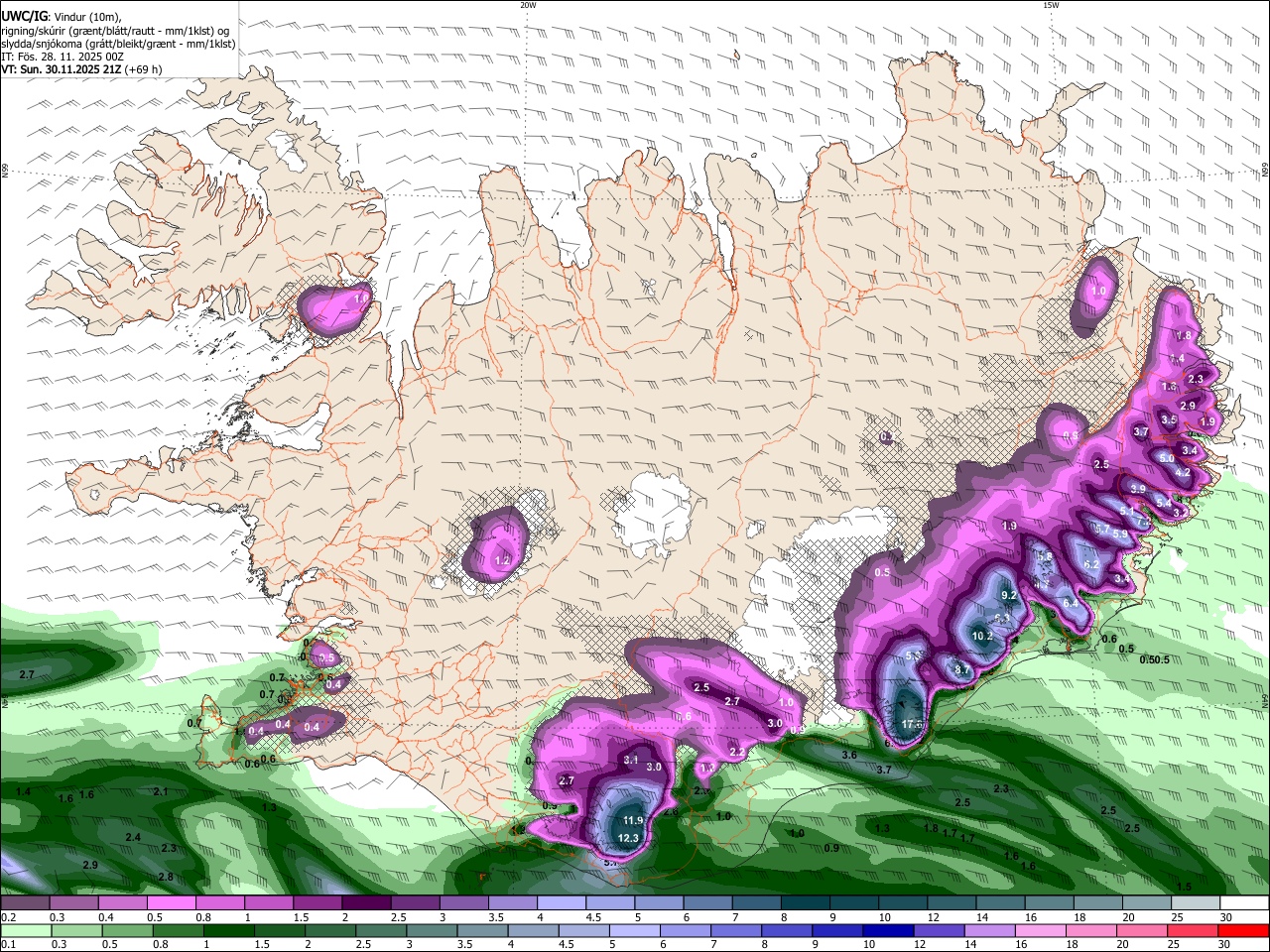Pick the very dark purple swatch labeled 2

click(x=365, y=902)
